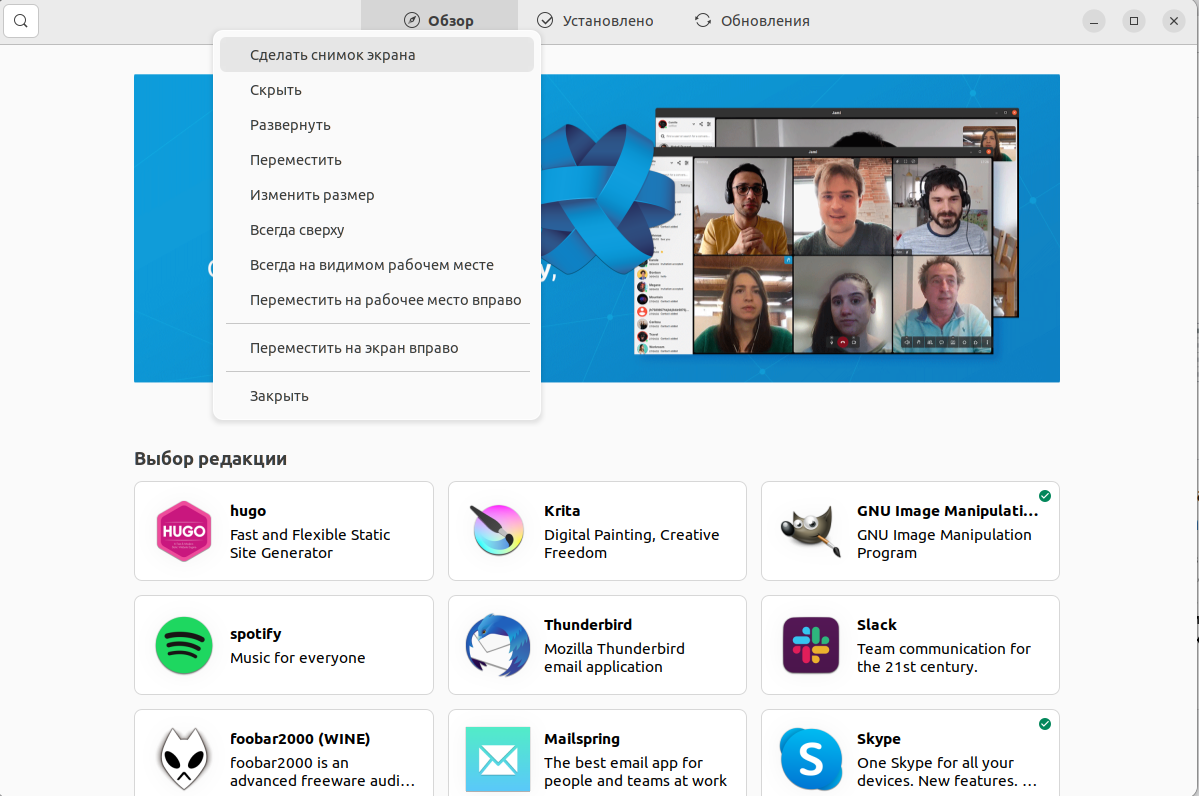Viewport: 1199px width, 796px height.
Task: Click the Выбор редакции heading
Action: click(x=210, y=459)
